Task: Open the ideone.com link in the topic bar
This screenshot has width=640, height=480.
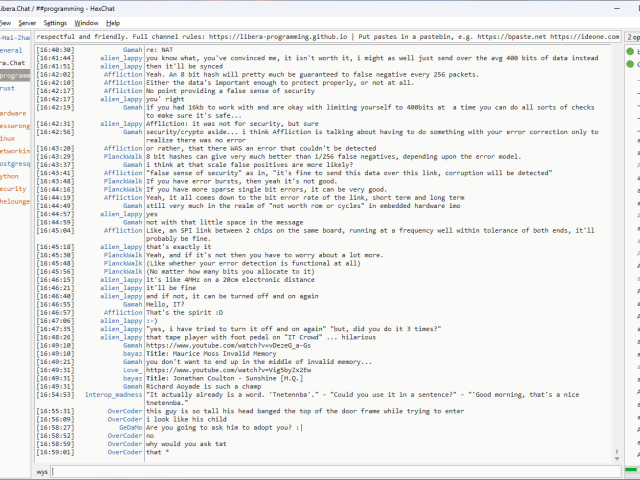Action: [602, 35]
